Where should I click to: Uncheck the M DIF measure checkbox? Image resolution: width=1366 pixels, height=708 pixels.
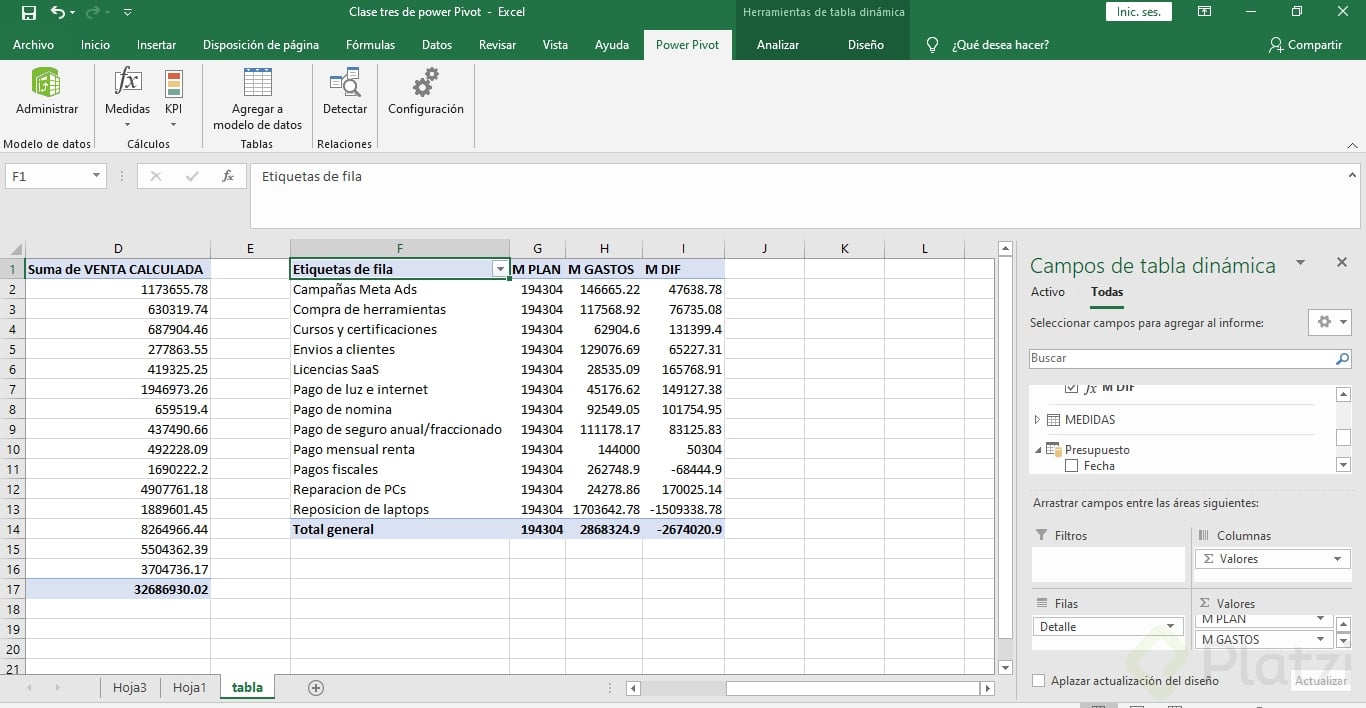pos(1072,388)
